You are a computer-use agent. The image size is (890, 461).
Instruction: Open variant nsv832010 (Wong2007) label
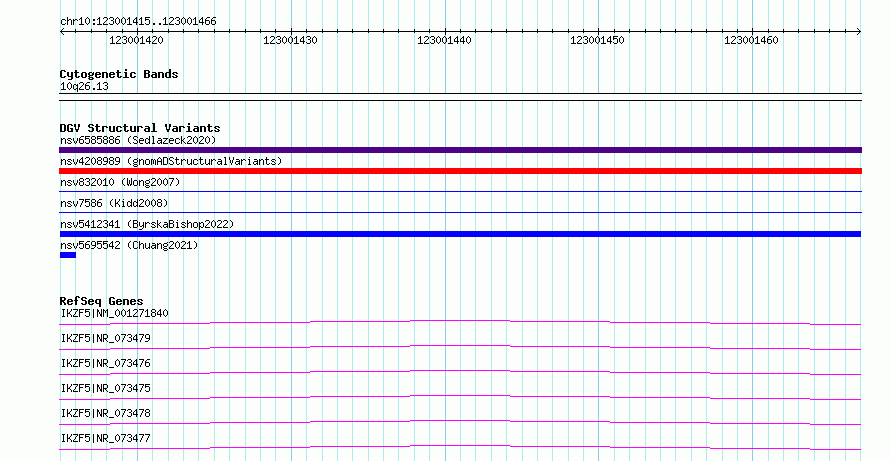pos(120,182)
